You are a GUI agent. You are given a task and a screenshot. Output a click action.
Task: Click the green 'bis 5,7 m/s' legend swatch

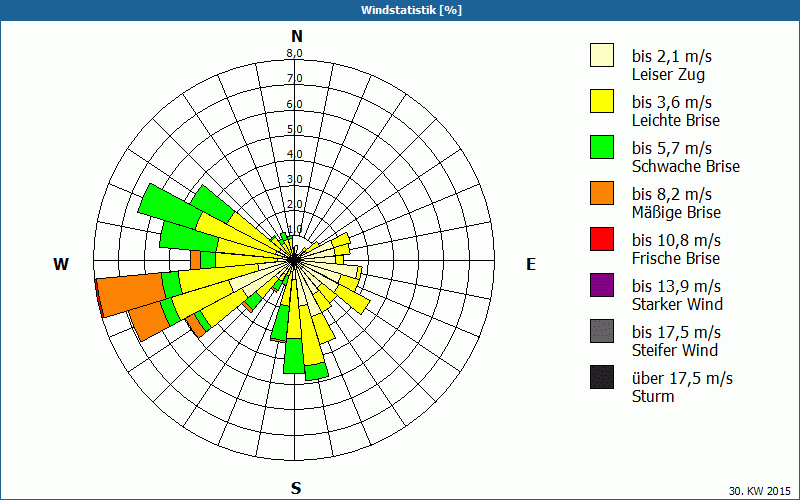(602, 147)
